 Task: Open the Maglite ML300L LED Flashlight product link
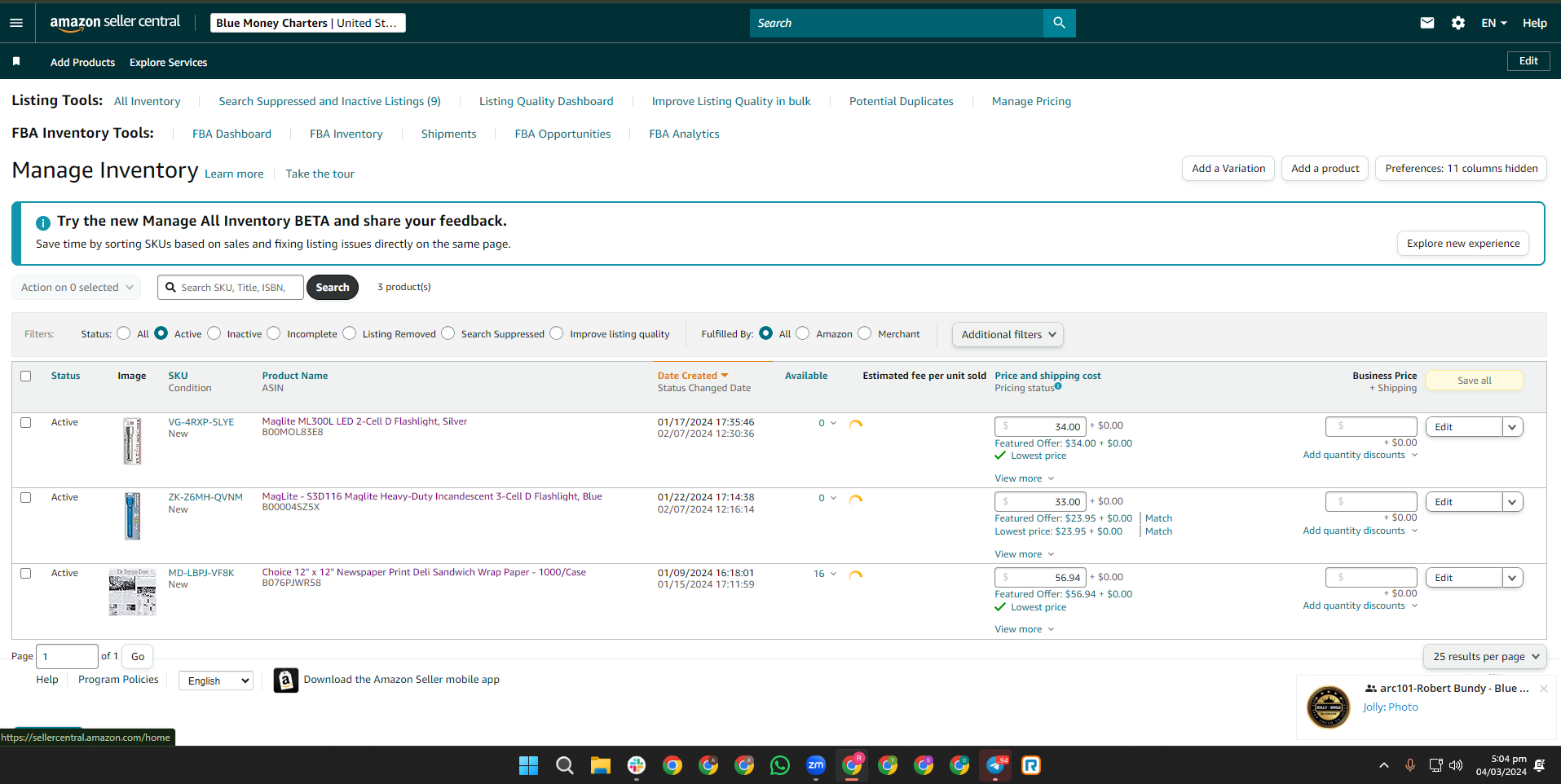point(364,421)
